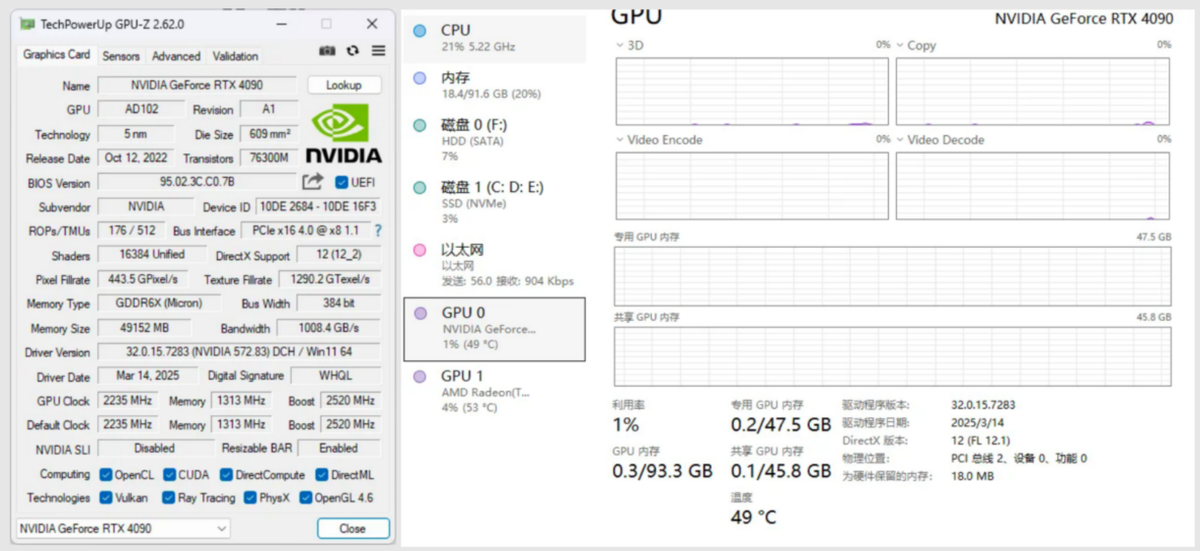1200x551 pixels.
Task: Toggle the UEFI checkbox
Action: [x=342, y=183]
